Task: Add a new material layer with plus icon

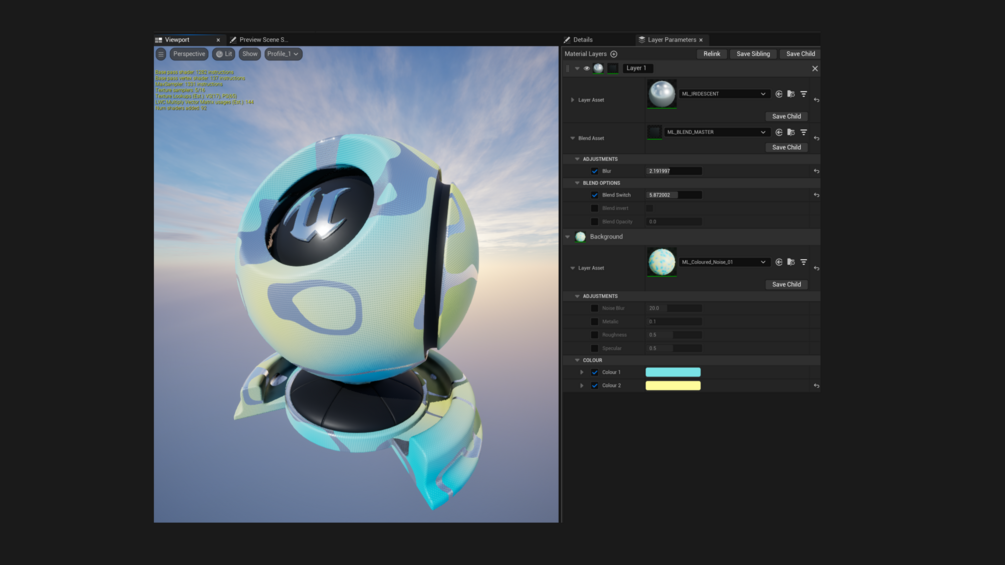Action: [613, 54]
